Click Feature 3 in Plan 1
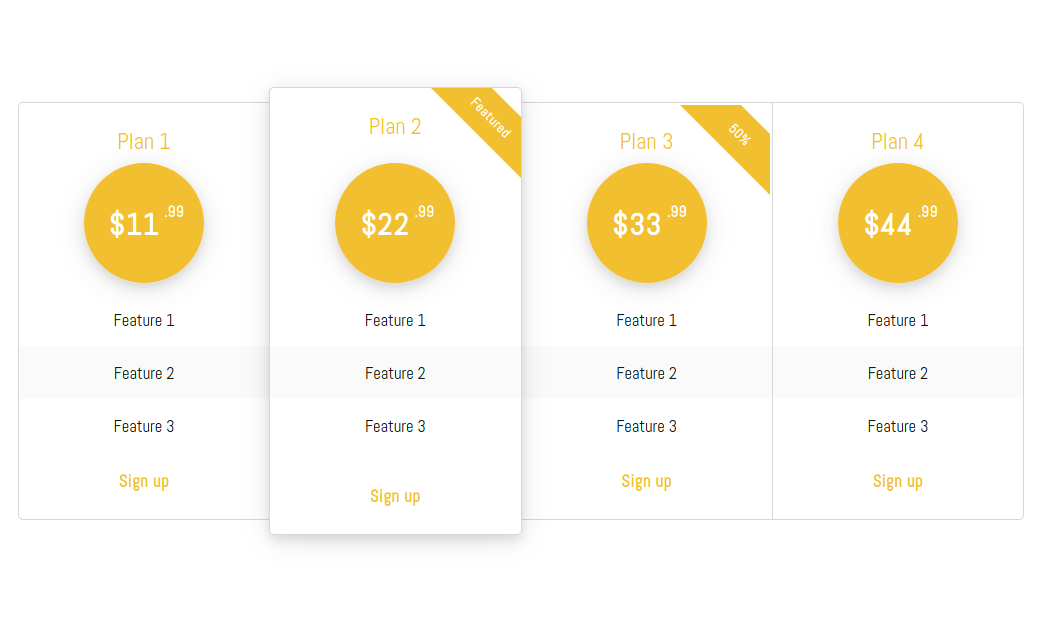Image resolution: width=1043 pixels, height=623 pixels. point(144,427)
